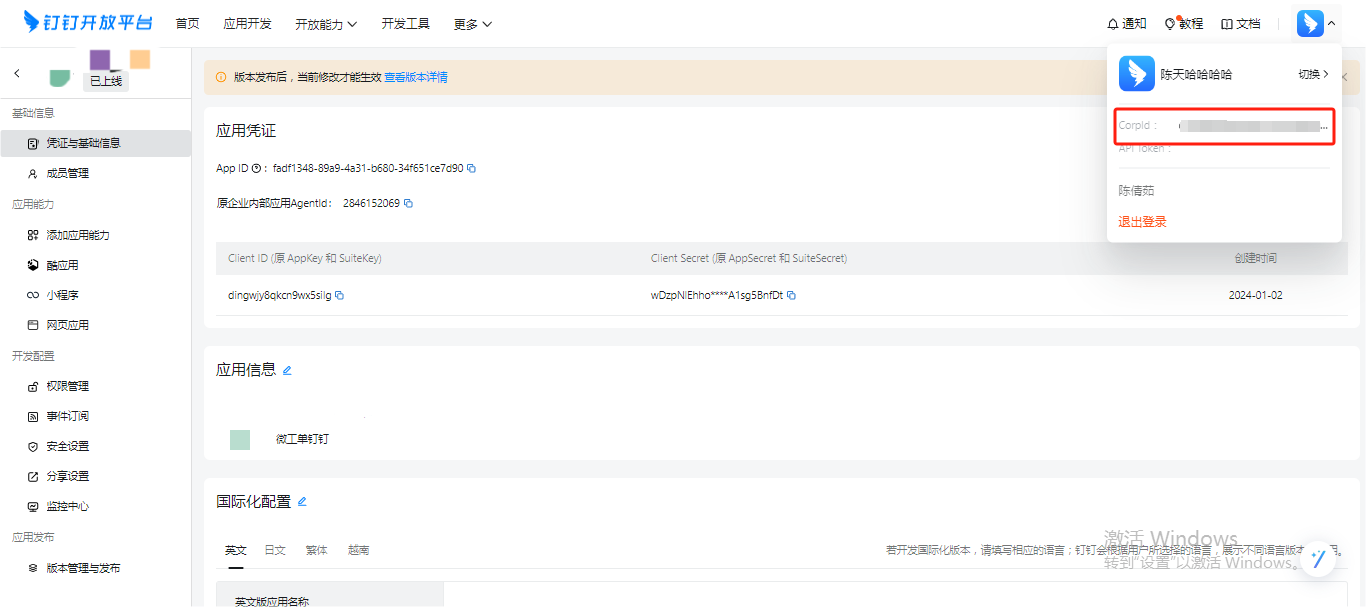1366x607 pixels.
Task: Click the 英文版应用名称 field label
Action: point(272,601)
